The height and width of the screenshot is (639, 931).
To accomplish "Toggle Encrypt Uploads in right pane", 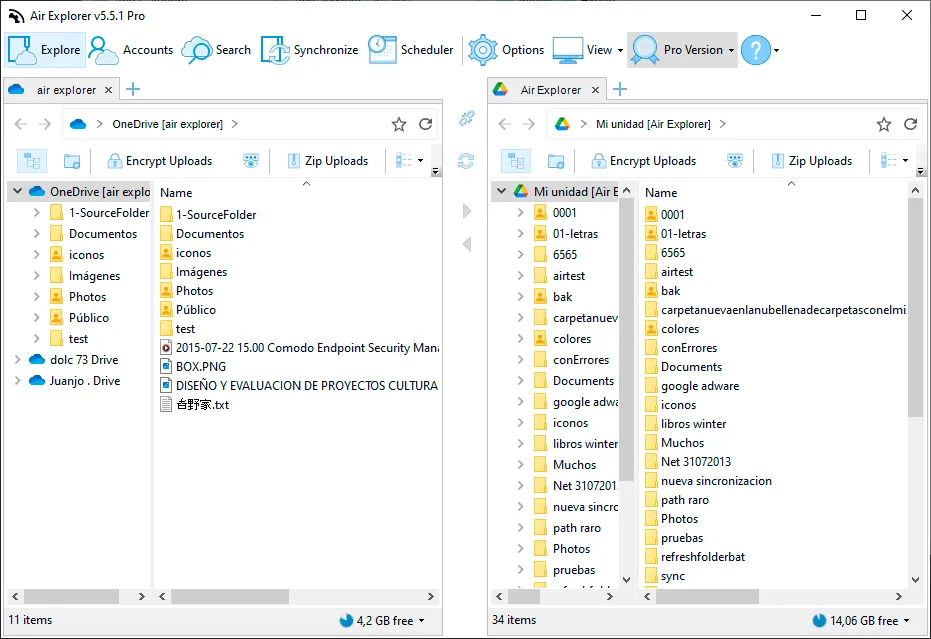I will tap(644, 161).
